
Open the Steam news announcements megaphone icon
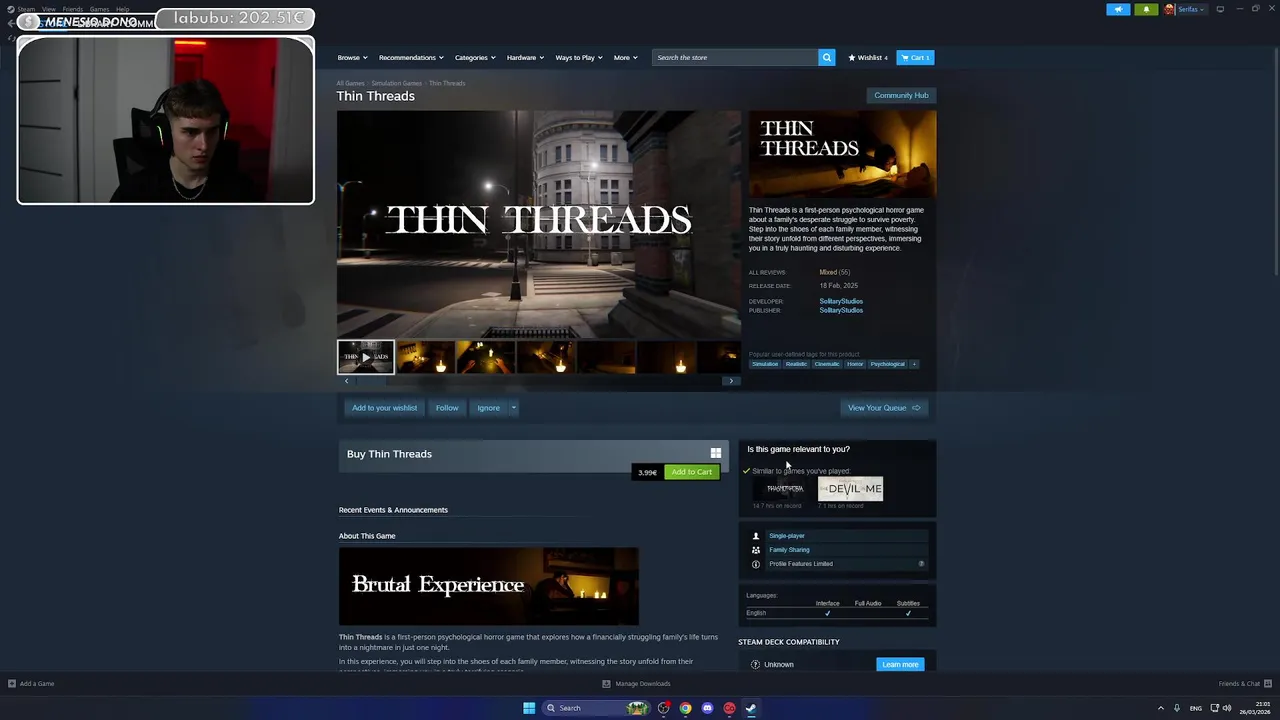1118,9
